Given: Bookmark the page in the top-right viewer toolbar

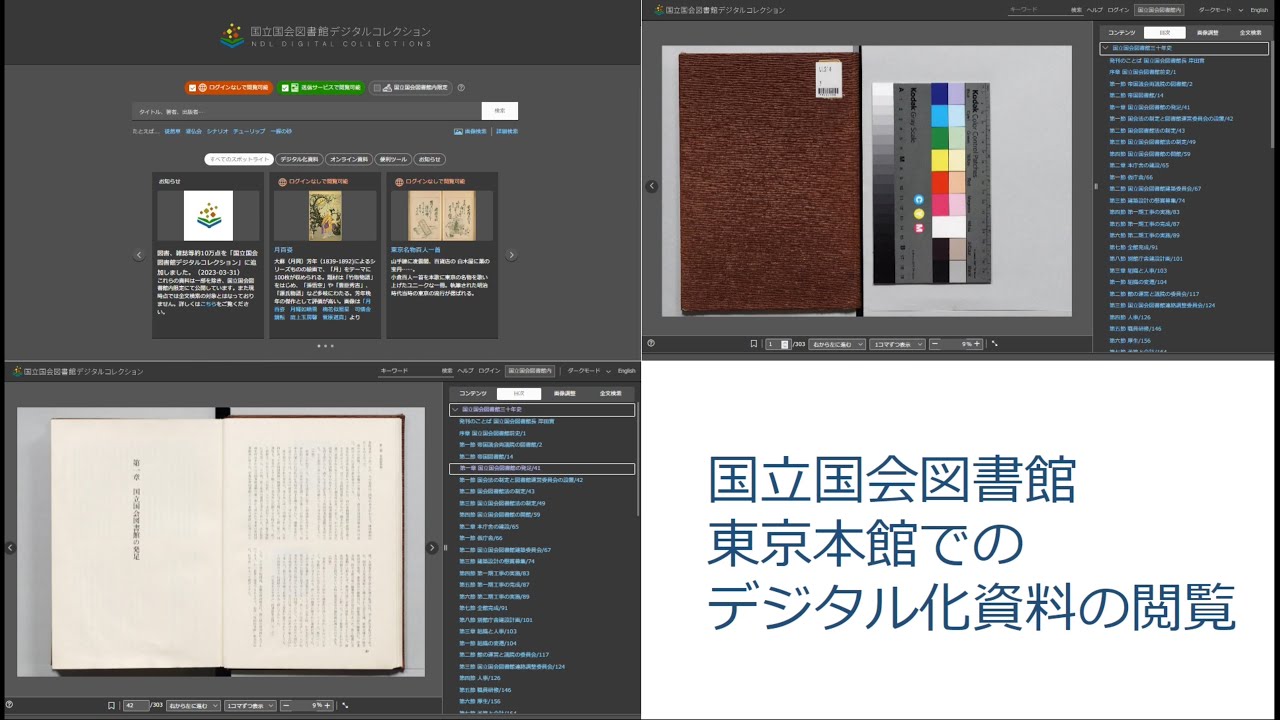Looking at the screenshot, I should [x=754, y=343].
